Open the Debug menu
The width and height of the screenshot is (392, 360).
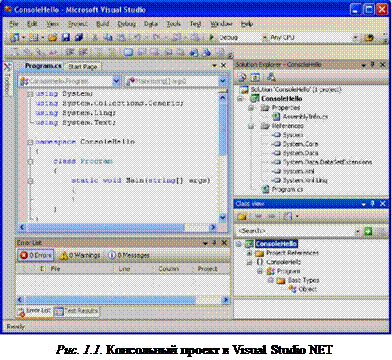click(126, 24)
